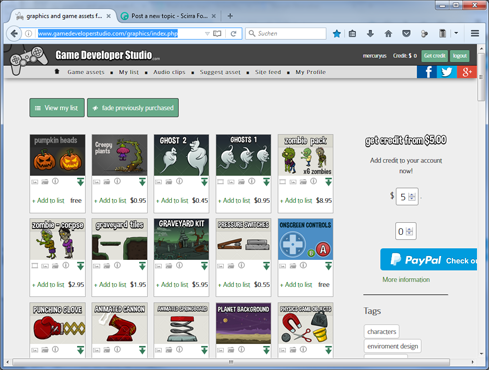This screenshot has height=370, width=489.
Task: Click the Pocket icon in toolbar
Action: point(406,33)
